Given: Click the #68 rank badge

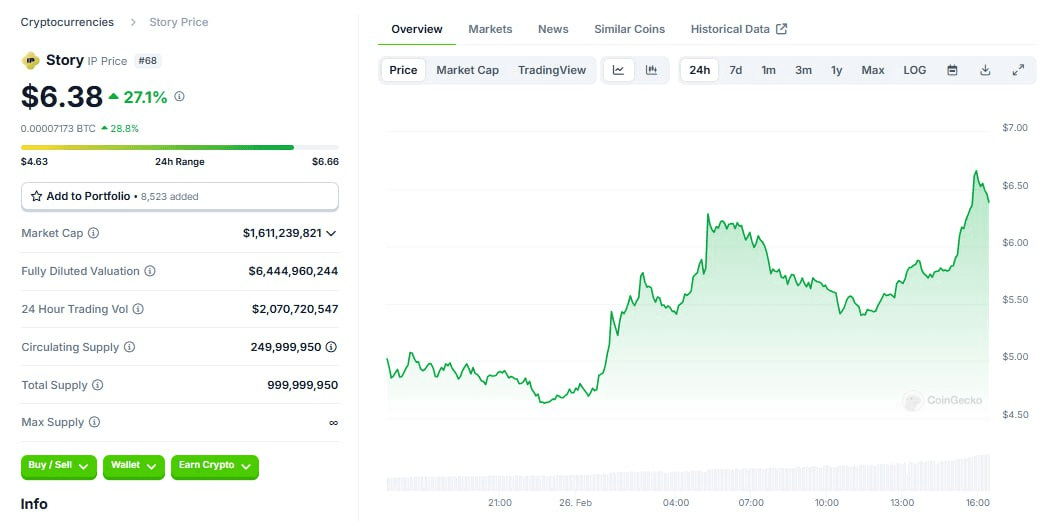Looking at the screenshot, I should click(x=147, y=61).
